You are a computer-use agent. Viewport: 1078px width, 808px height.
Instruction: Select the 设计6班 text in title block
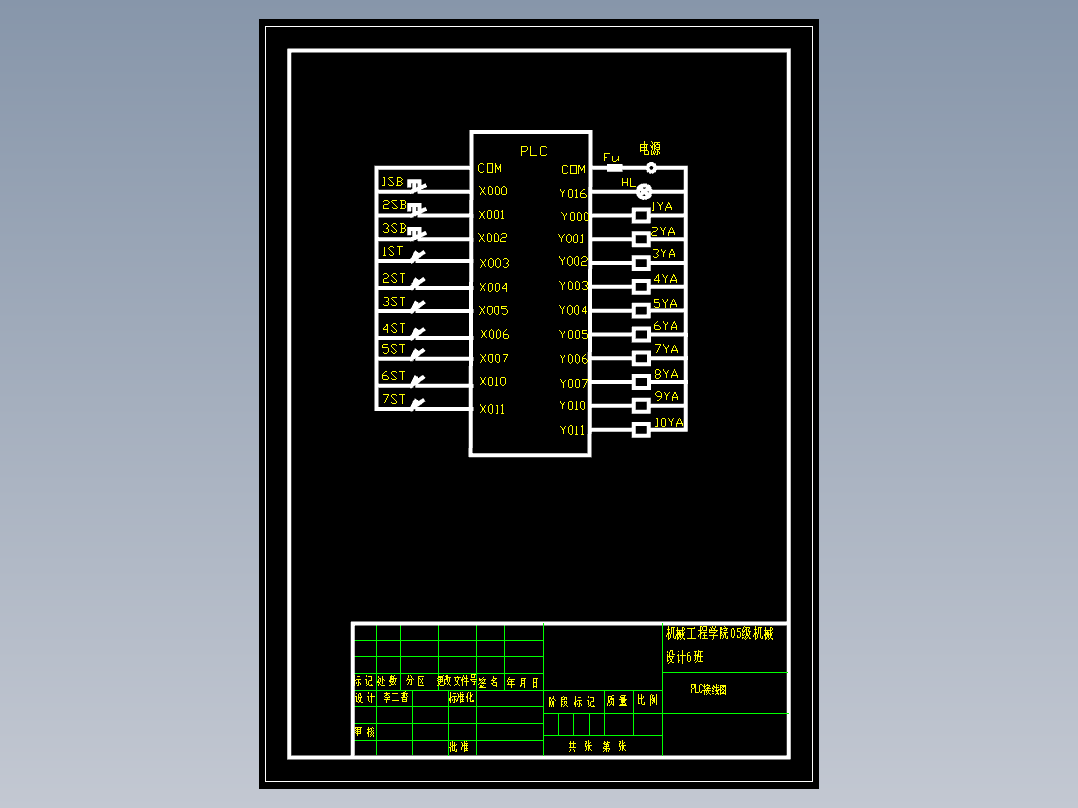pos(685,657)
